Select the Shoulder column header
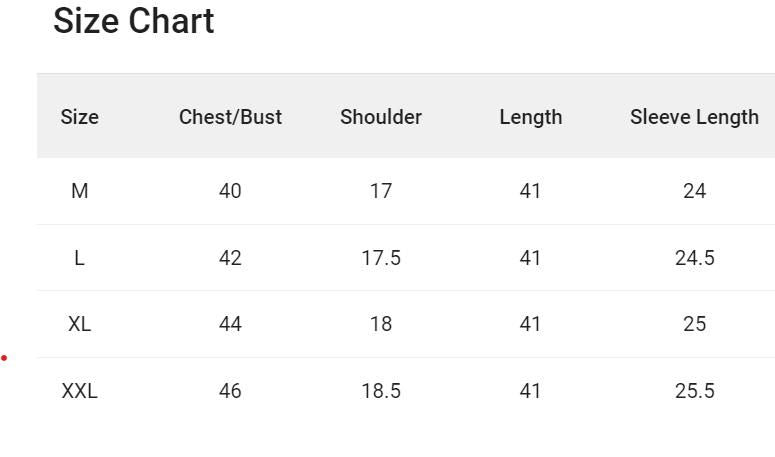 click(381, 117)
